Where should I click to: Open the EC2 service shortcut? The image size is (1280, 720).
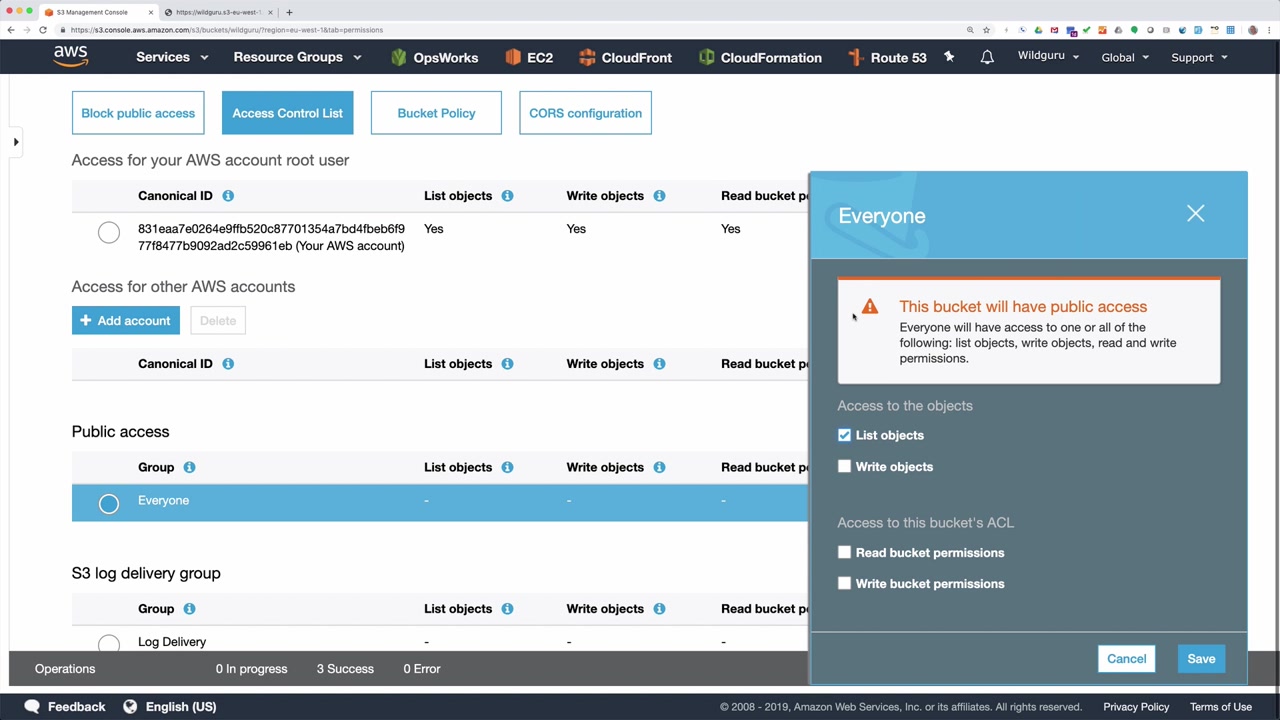click(x=529, y=57)
